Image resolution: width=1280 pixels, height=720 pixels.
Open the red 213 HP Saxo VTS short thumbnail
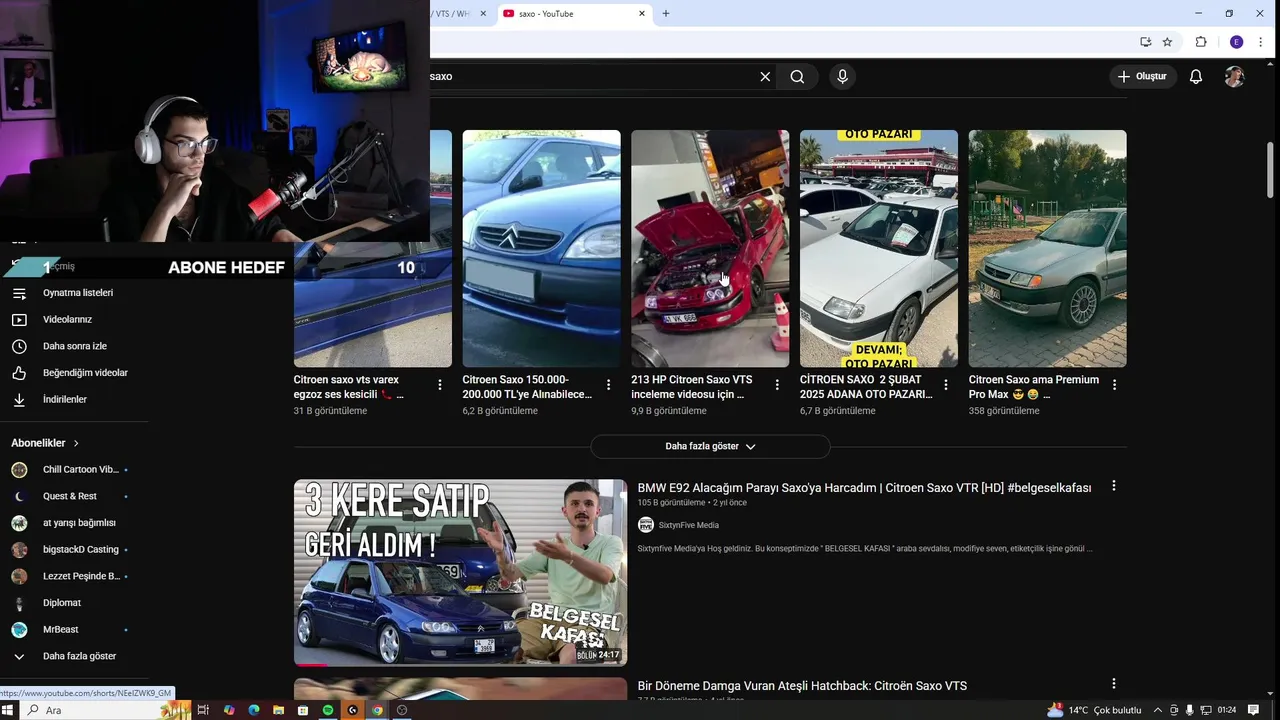coord(710,248)
